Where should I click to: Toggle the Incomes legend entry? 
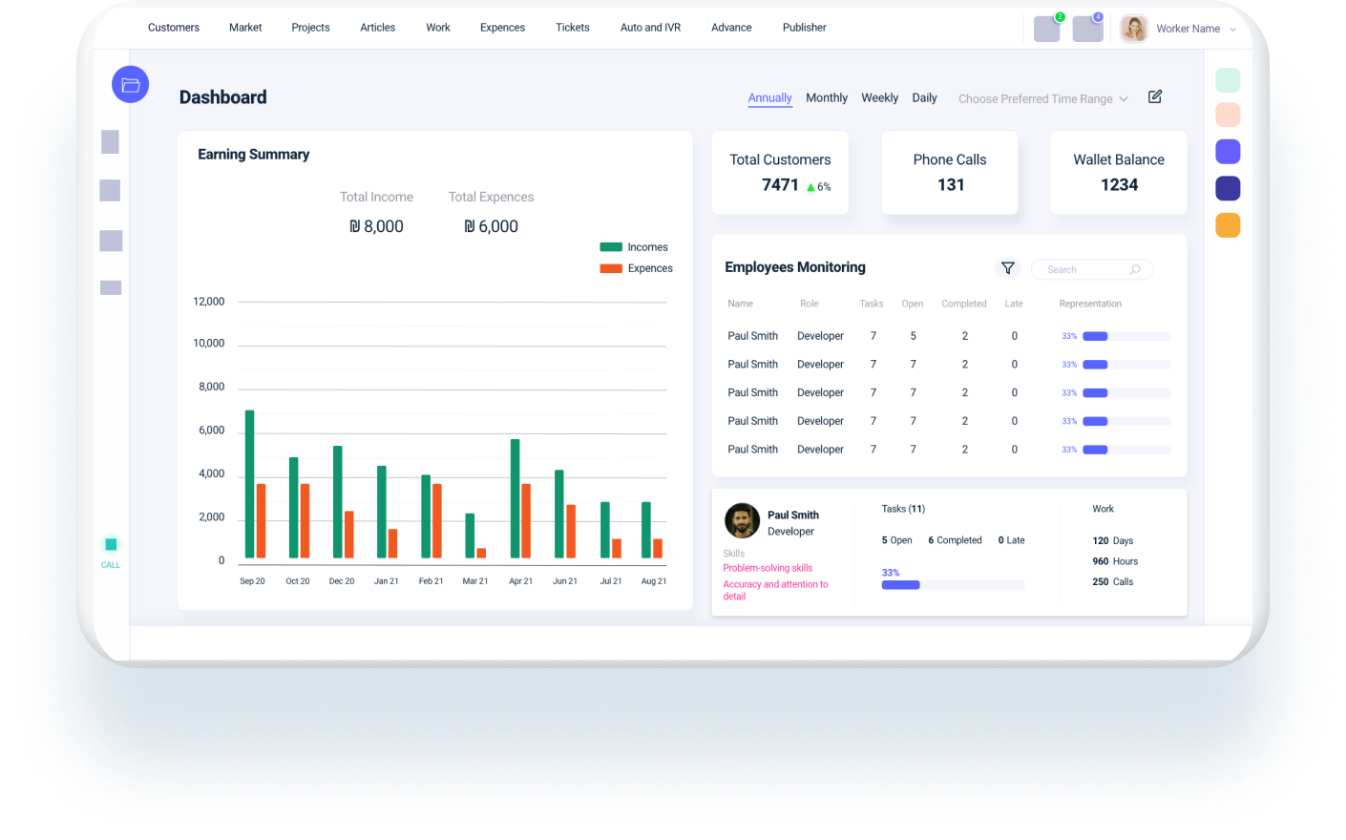click(x=634, y=247)
